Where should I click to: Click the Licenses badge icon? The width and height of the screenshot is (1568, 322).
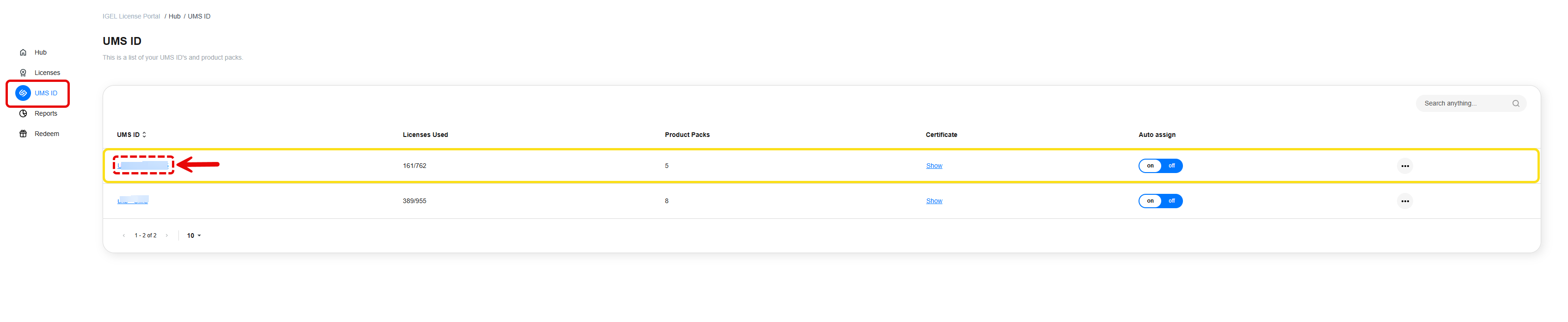click(23, 73)
